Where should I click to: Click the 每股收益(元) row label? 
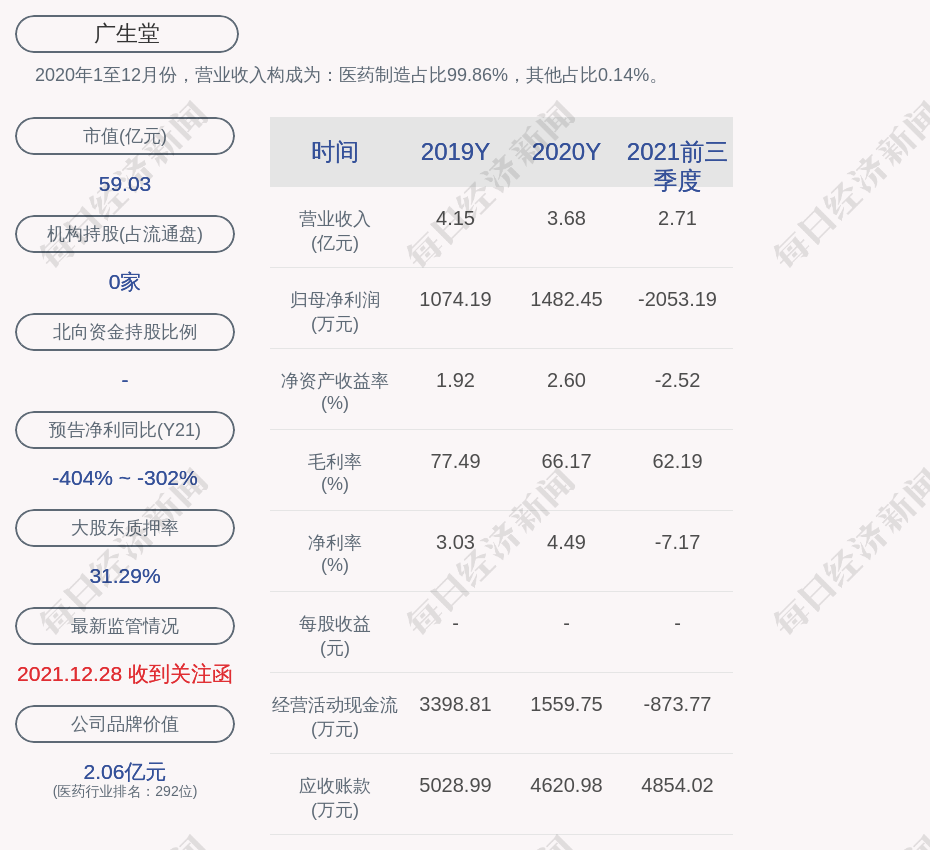coord(335,636)
